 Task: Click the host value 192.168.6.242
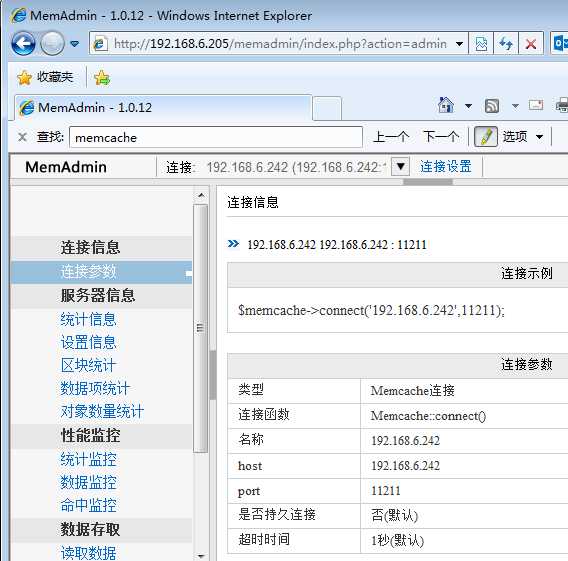click(405, 466)
